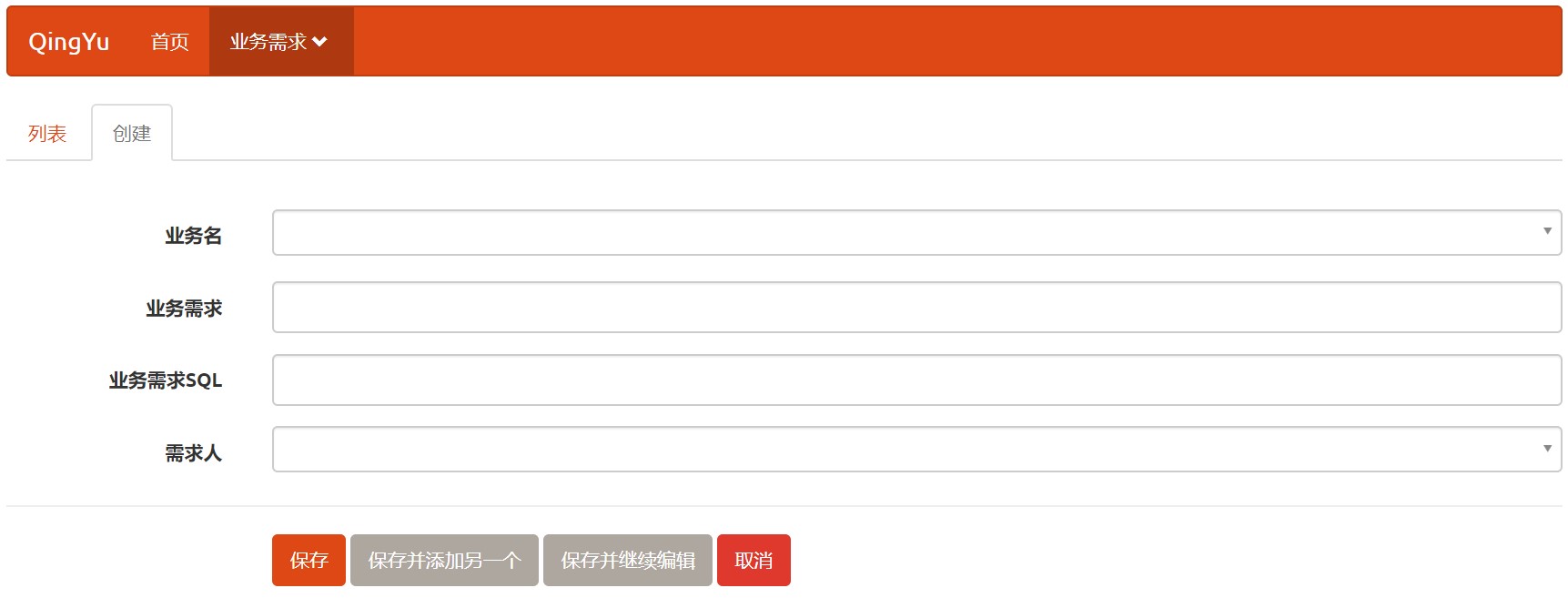Viewport: 1568px width, 598px height.
Task: Expand the chevron beside 业务需求 in navbar
Action: click(319, 42)
